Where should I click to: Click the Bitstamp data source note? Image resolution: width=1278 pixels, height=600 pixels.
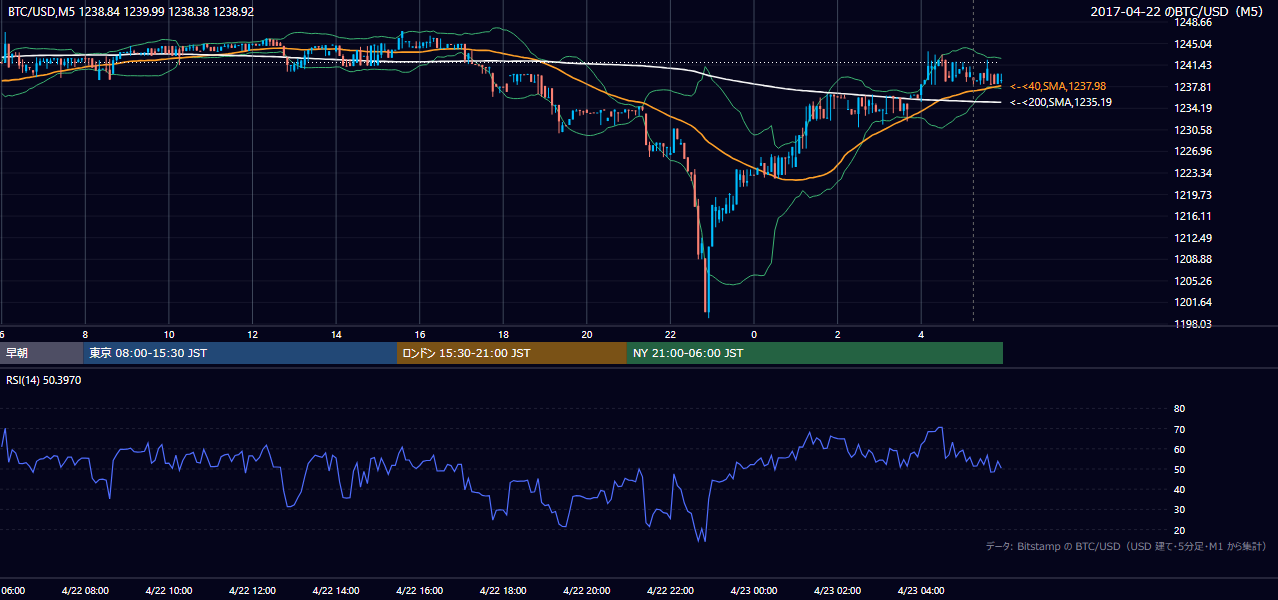point(1126,546)
